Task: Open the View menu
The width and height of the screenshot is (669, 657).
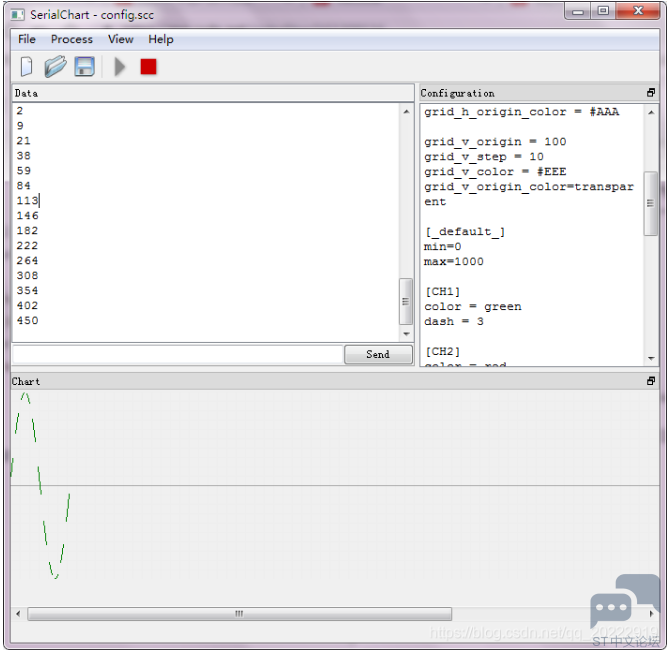Action: 121,39
